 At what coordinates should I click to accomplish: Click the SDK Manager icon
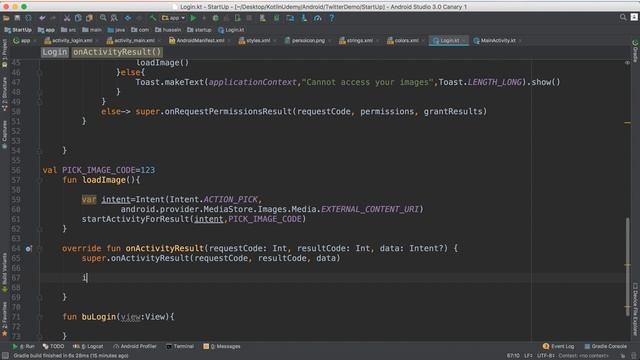(x=276, y=18)
